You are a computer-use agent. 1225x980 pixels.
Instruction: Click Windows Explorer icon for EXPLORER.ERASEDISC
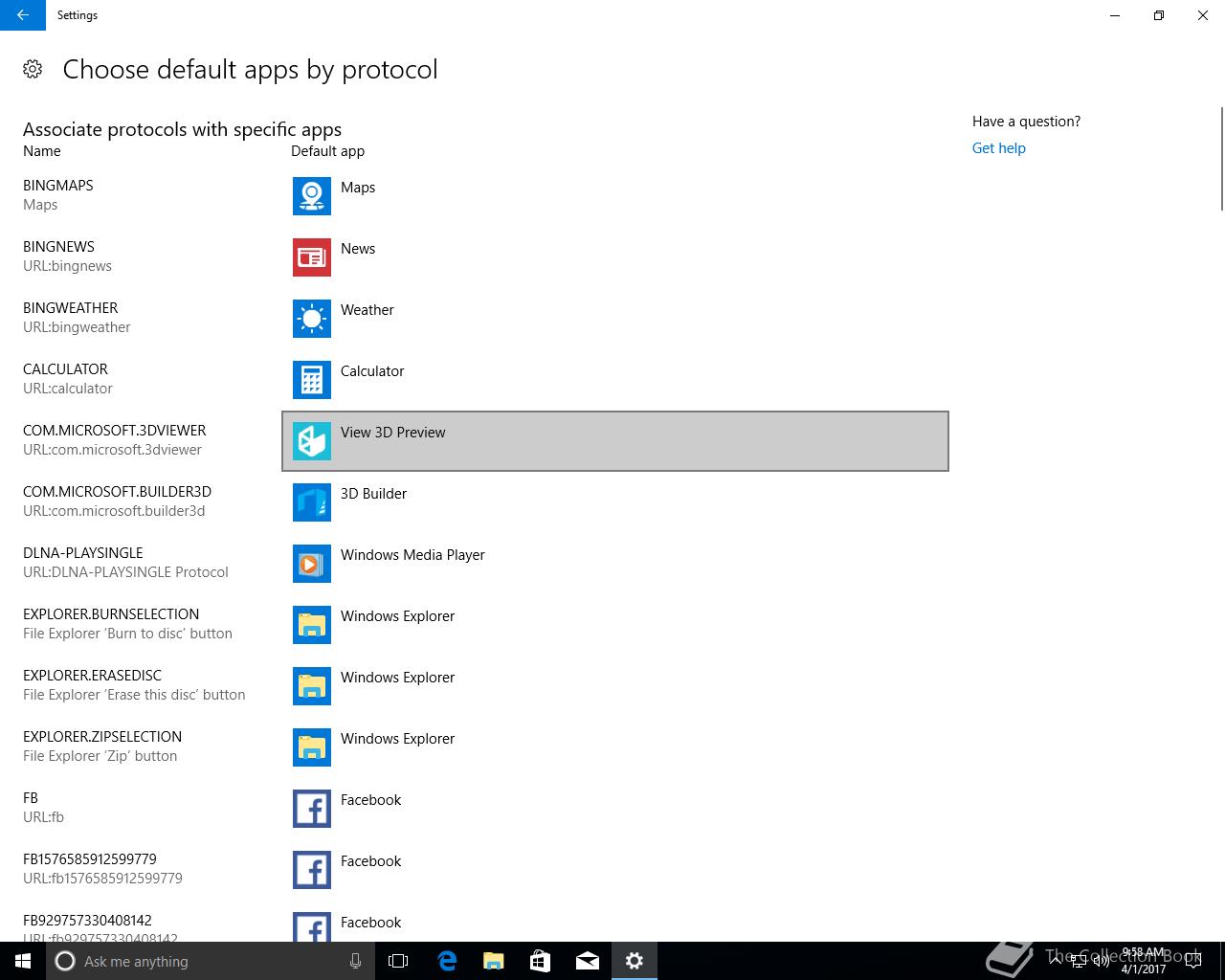point(312,686)
